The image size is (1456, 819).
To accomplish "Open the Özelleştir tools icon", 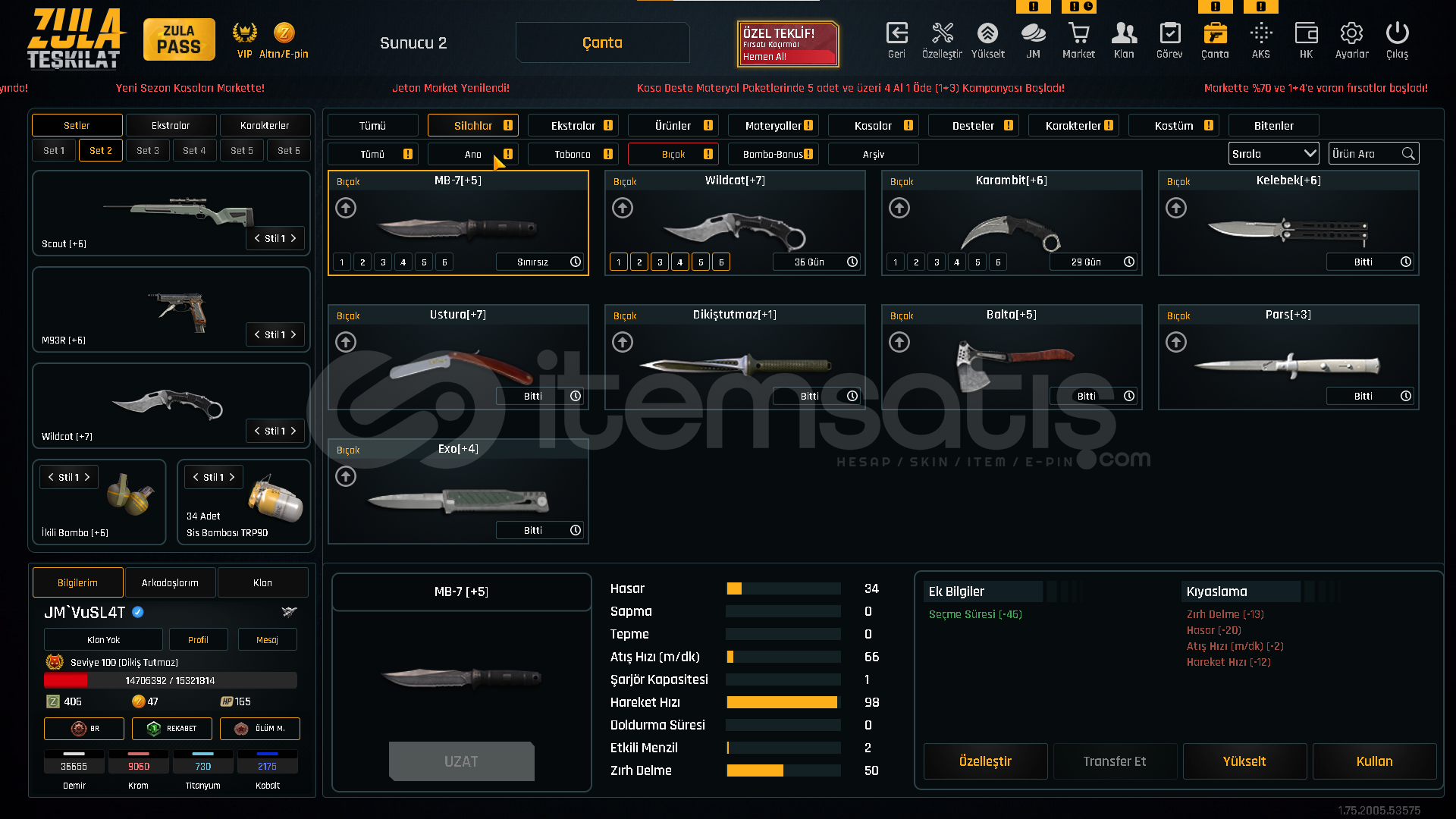I will point(942,33).
